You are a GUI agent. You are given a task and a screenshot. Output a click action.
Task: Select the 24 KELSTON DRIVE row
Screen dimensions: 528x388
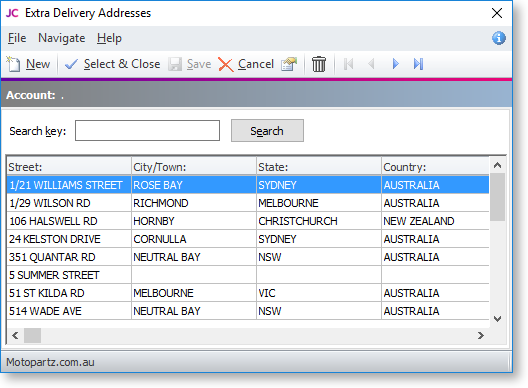[248, 239]
